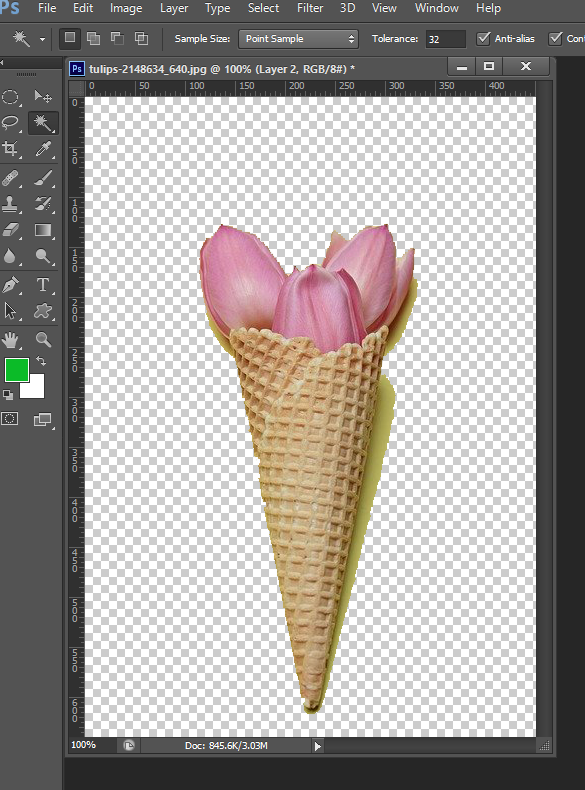The width and height of the screenshot is (585, 790).
Task: Choose Add to Selection mode
Action: tap(93, 39)
